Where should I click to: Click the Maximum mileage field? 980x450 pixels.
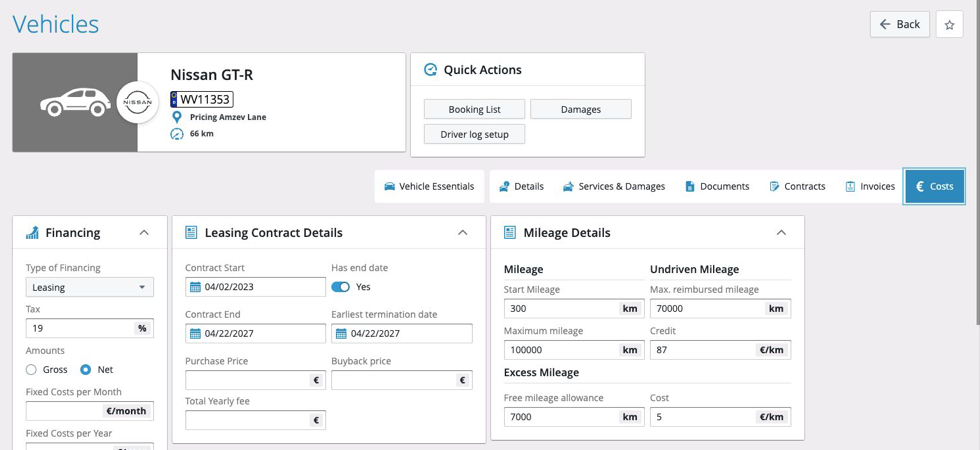(574, 349)
